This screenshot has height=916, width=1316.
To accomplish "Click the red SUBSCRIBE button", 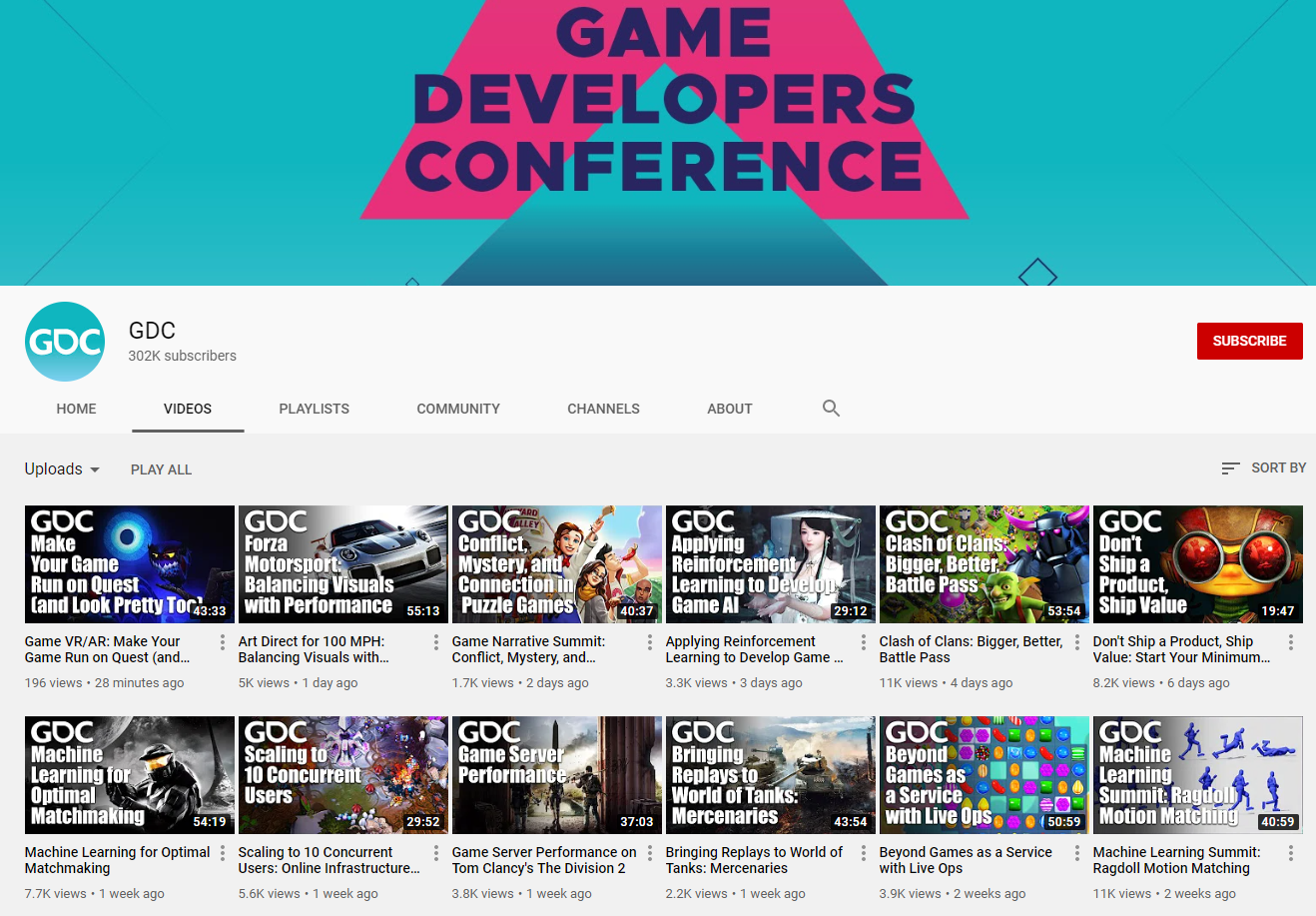I will pos(1250,341).
